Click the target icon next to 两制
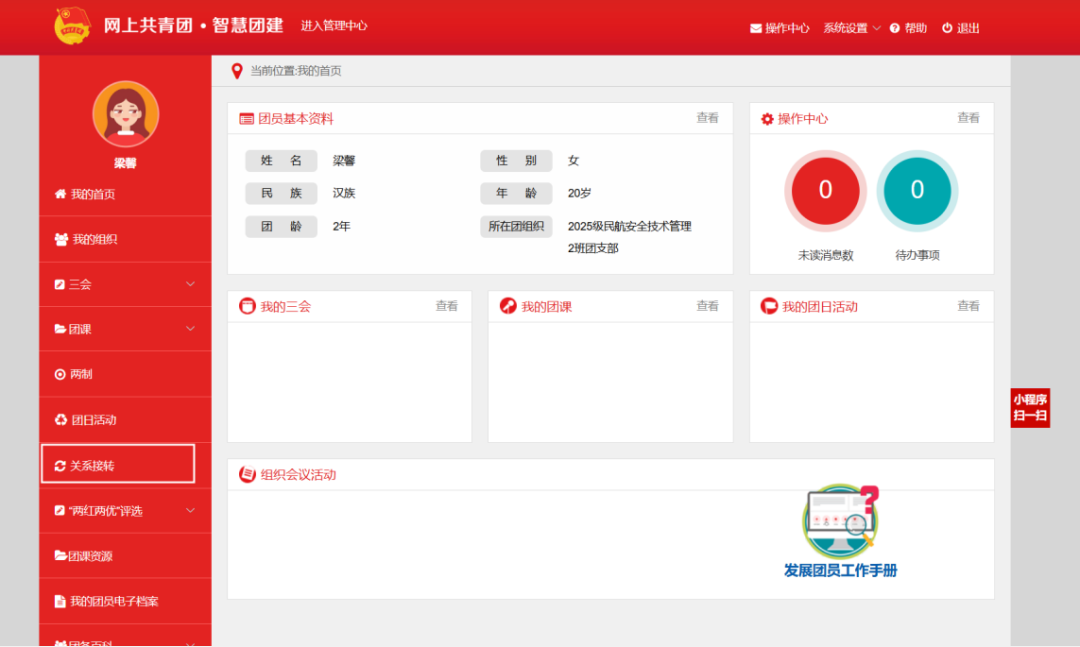 point(60,374)
